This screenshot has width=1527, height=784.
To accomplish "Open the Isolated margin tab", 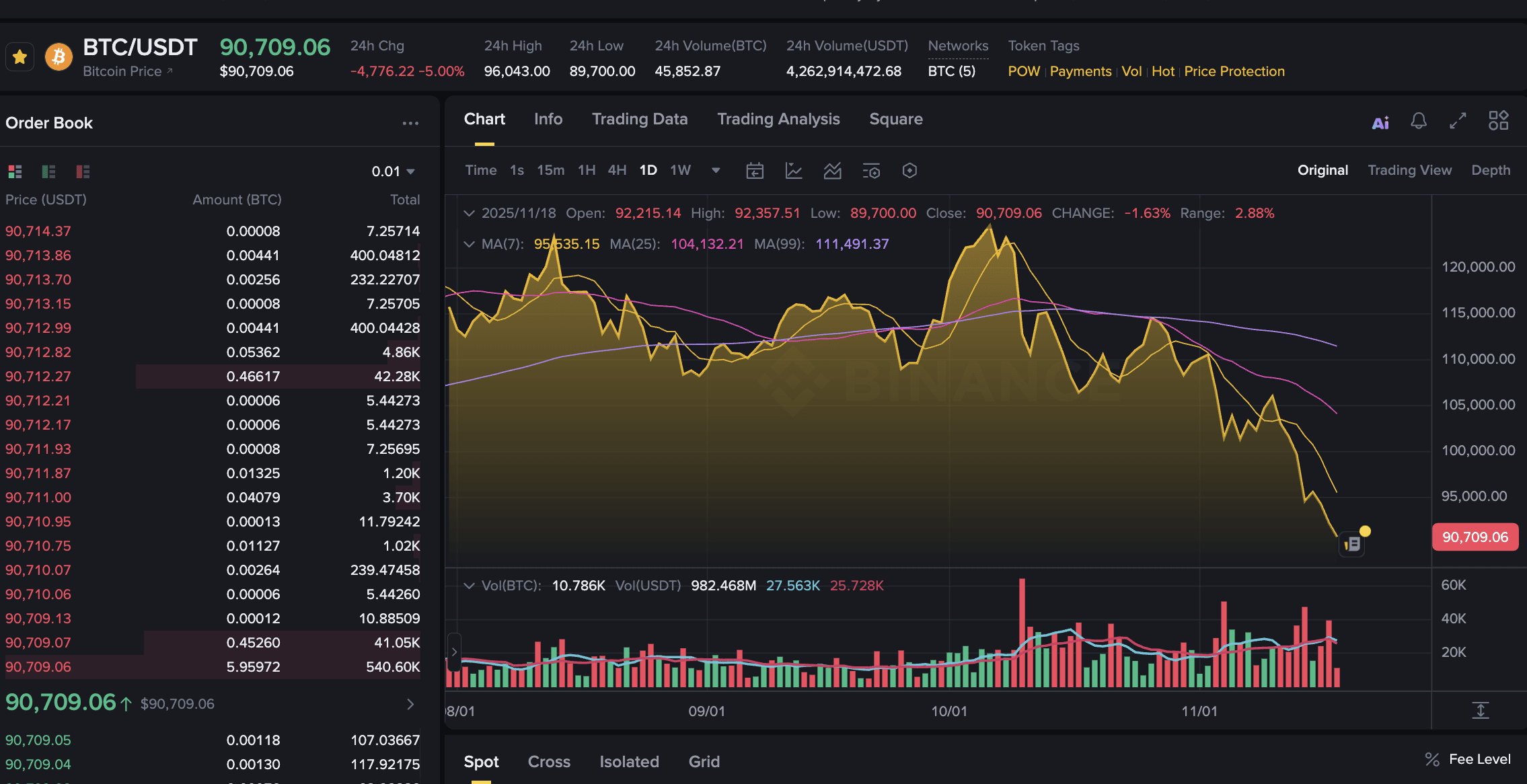I will point(628,761).
